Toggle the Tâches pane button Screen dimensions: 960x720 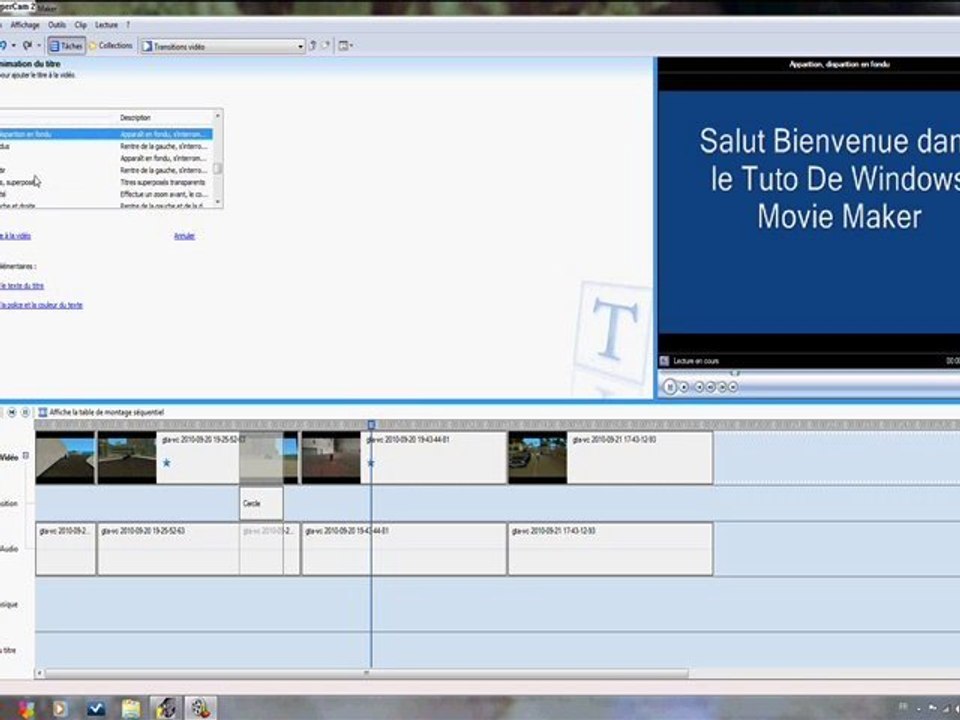coord(67,46)
